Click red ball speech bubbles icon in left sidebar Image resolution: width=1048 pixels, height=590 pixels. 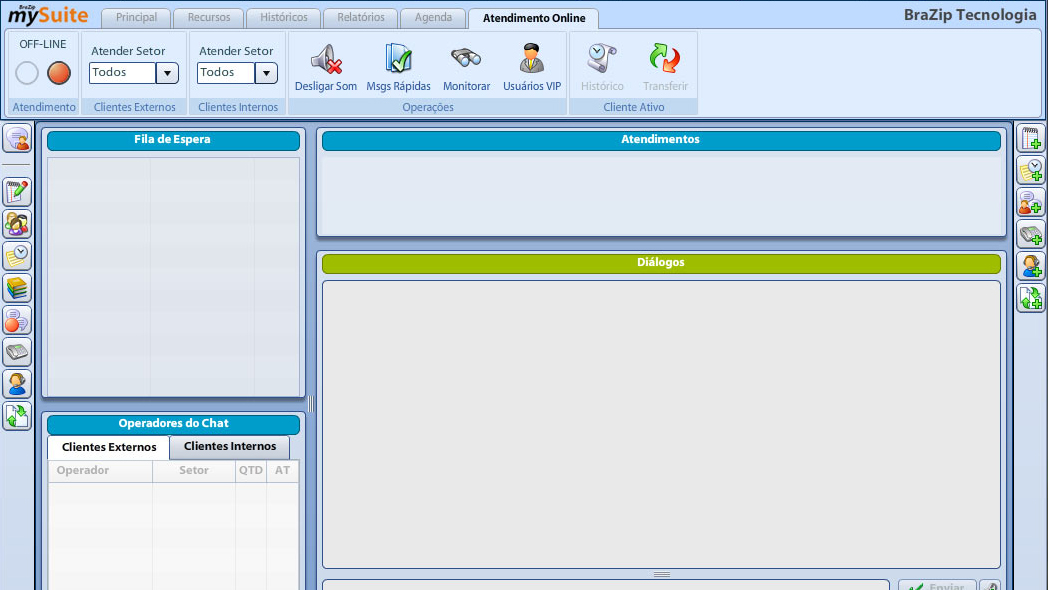coord(17,320)
